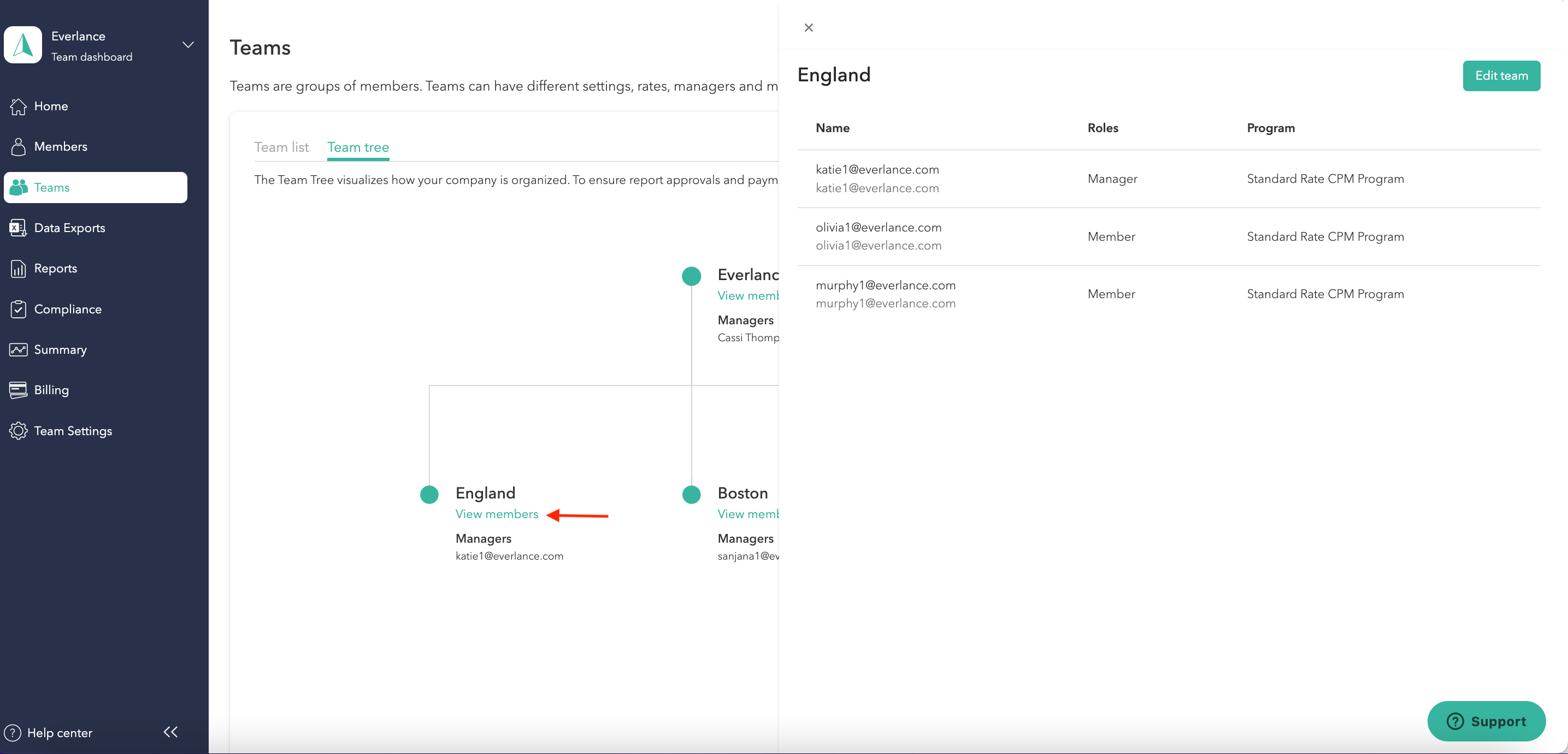Collapse the sidebar with double chevron
Screen dimensions: 1568x754
[x=170, y=732]
